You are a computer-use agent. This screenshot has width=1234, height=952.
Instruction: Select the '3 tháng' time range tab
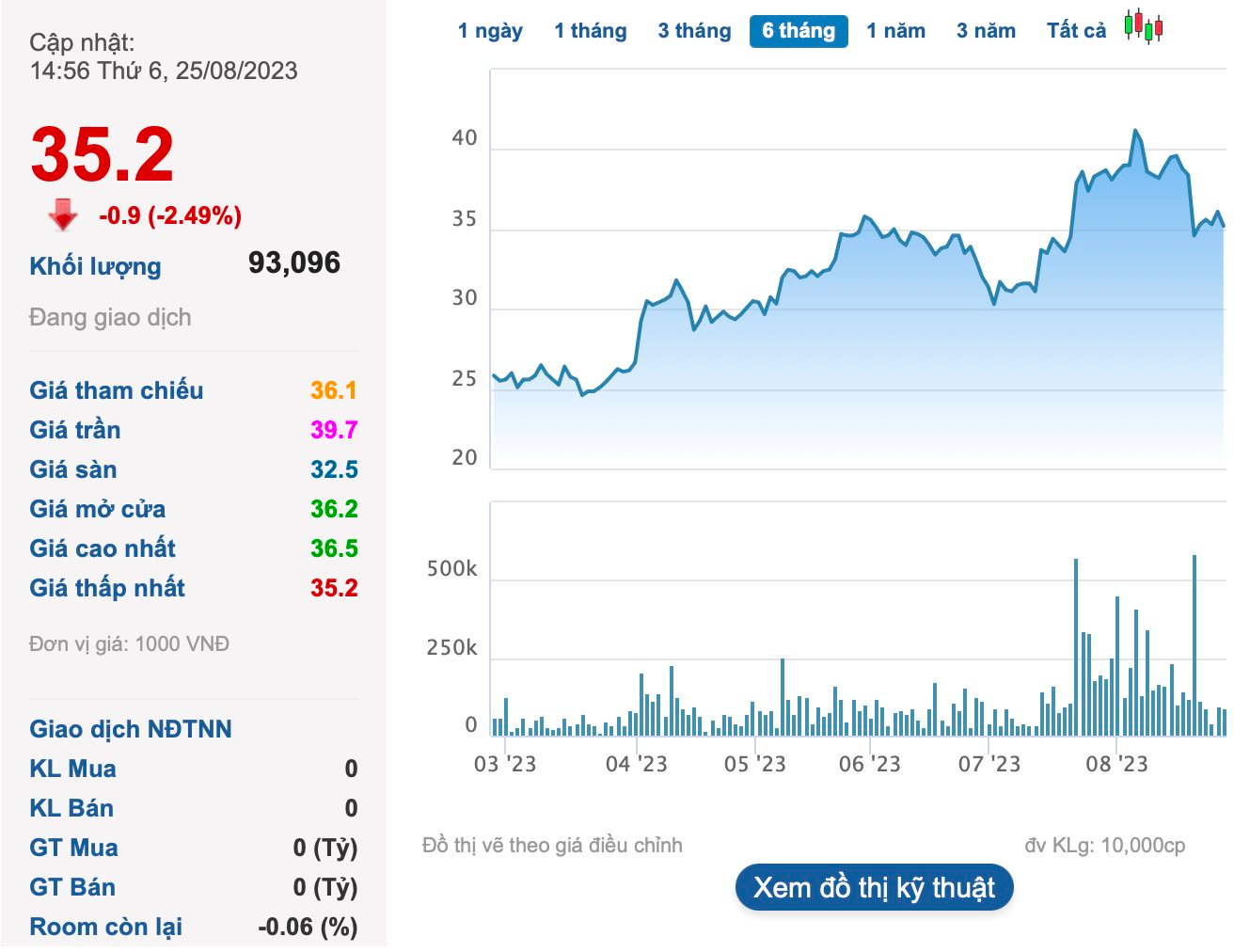[x=694, y=31]
